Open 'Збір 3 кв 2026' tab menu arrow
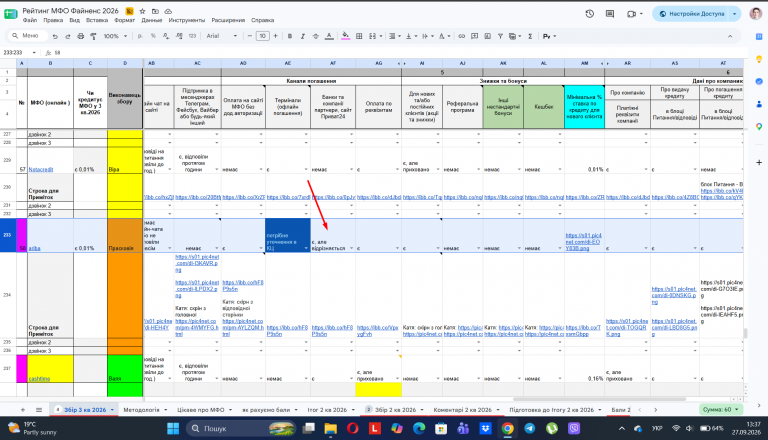 coord(112,410)
